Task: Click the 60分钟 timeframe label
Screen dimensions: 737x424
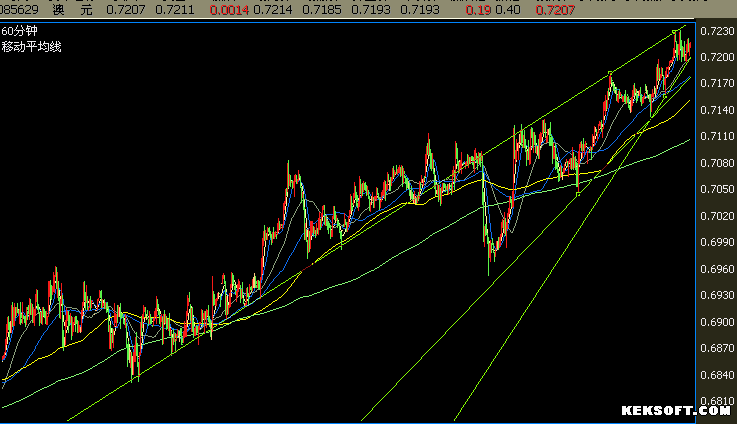Action: 19,31
